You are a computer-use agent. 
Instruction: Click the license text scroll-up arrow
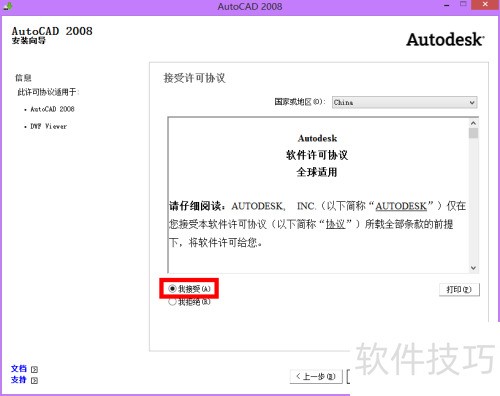(473, 123)
